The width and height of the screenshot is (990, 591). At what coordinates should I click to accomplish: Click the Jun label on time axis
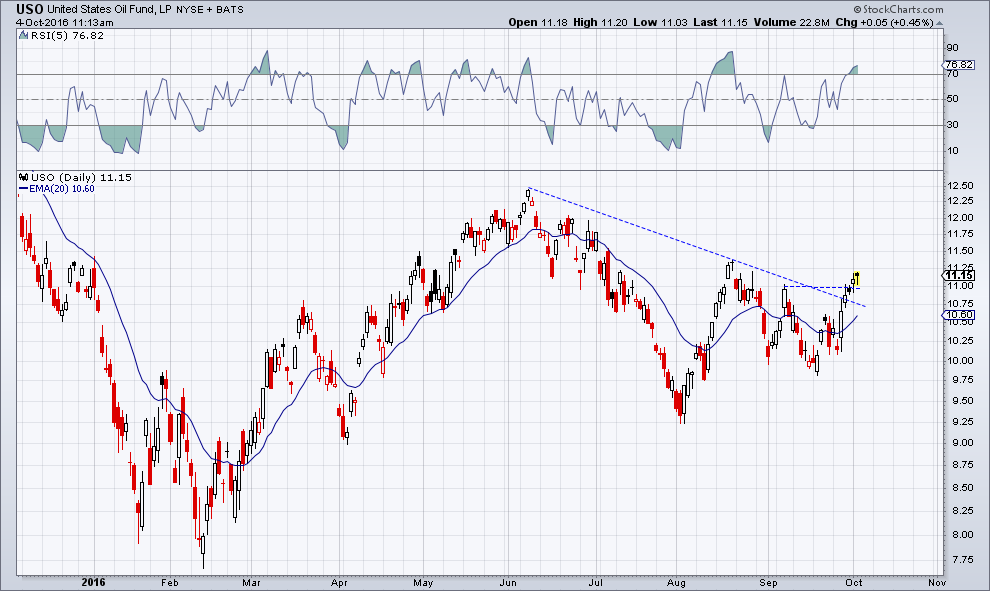point(508,583)
